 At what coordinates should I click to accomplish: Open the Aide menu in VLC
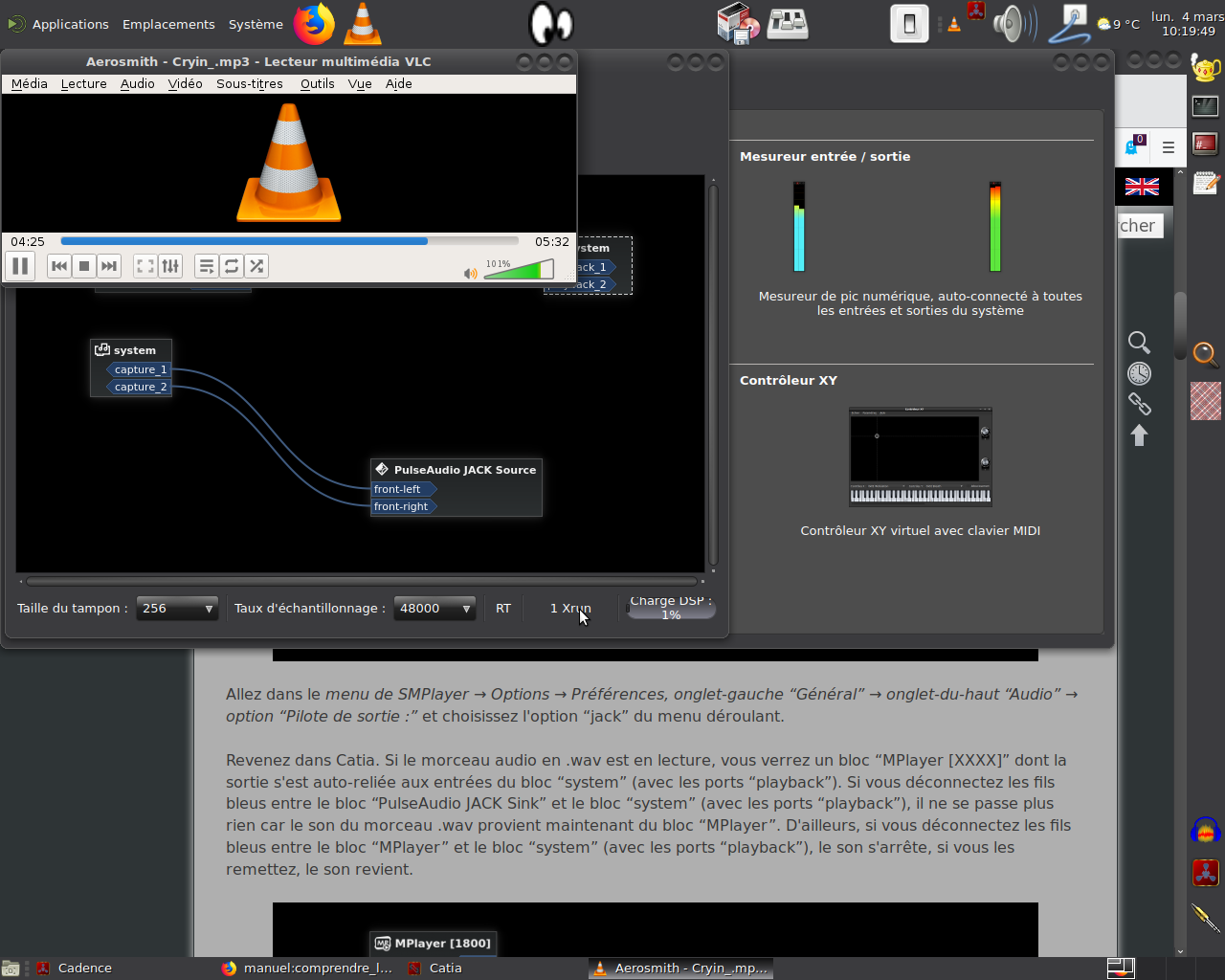click(399, 84)
